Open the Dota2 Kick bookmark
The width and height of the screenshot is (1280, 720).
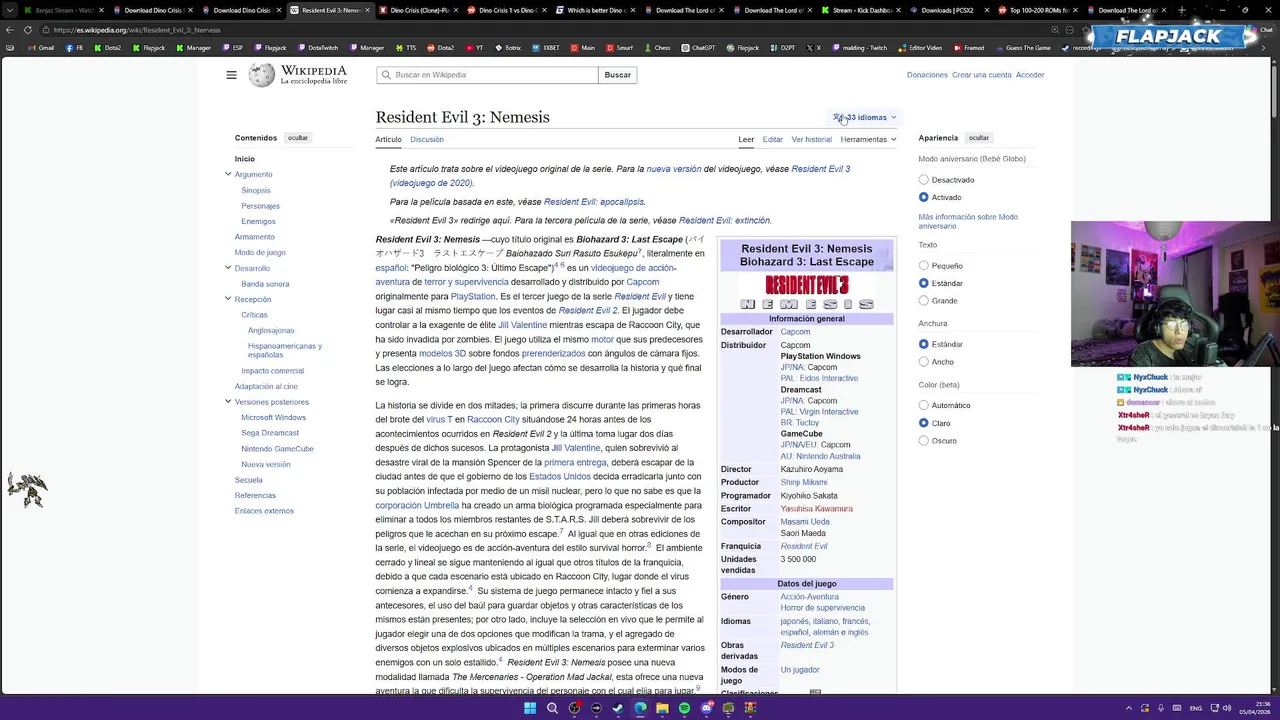pyautogui.click(x=107, y=48)
